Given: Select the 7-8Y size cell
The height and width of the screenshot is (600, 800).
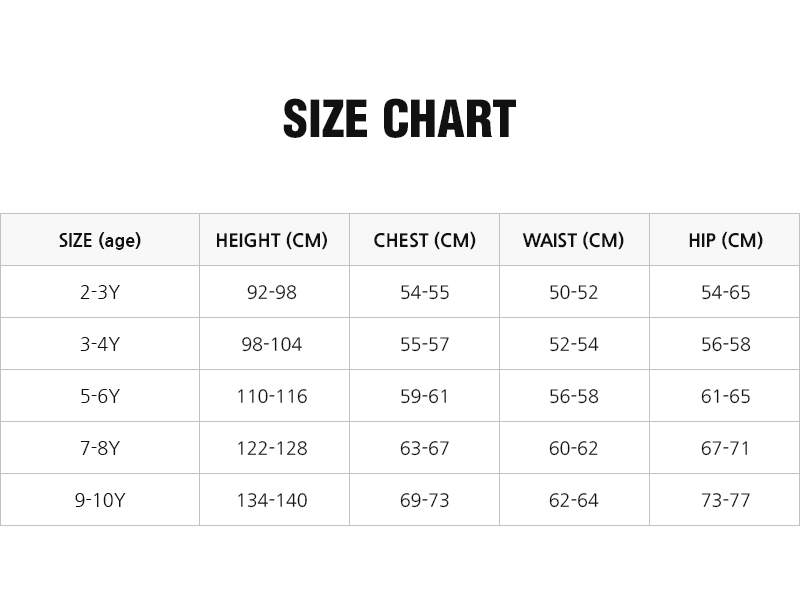Looking at the screenshot, I should pos(100,448).
